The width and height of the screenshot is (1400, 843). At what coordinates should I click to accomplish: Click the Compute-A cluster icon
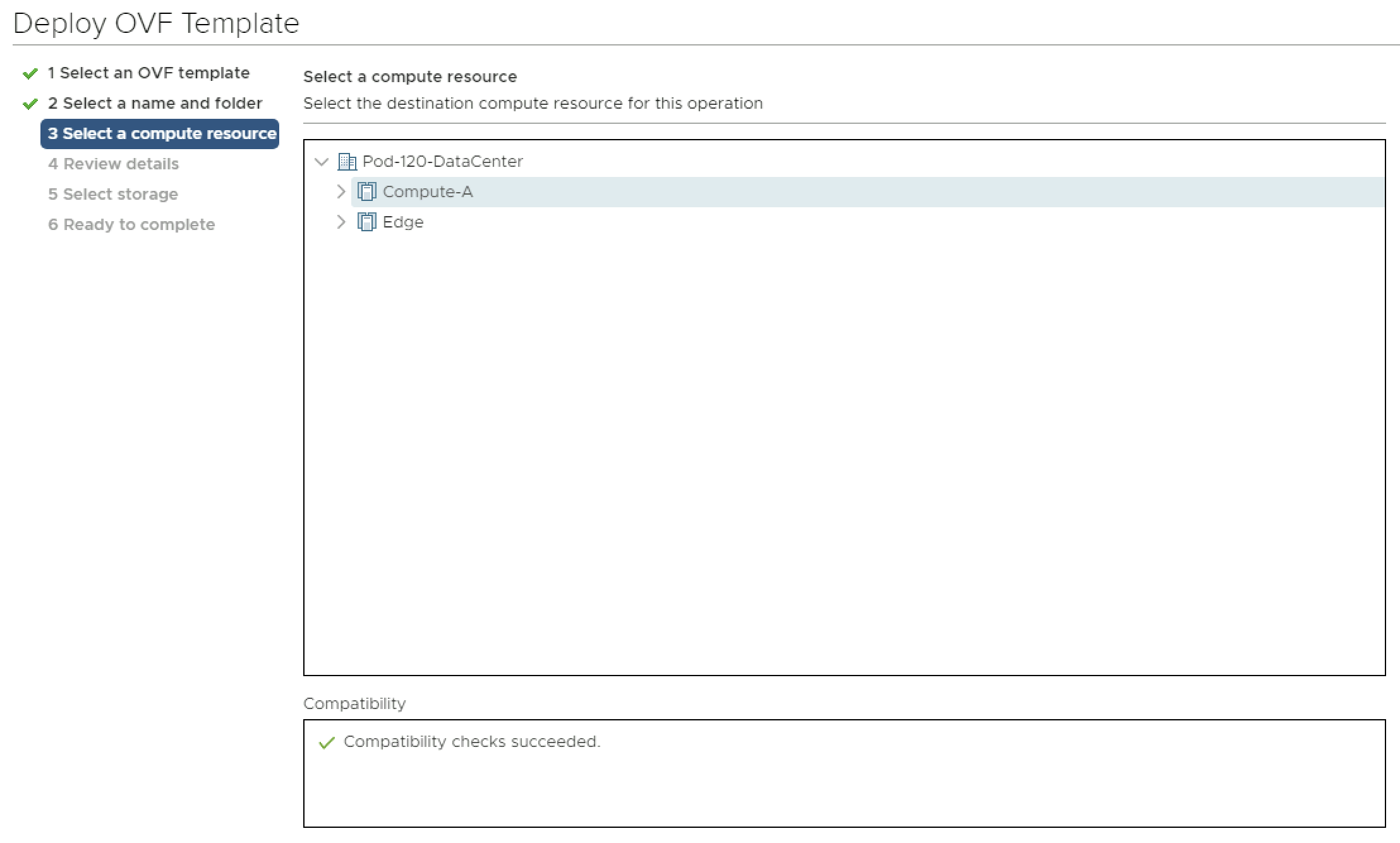coord(366,191)
